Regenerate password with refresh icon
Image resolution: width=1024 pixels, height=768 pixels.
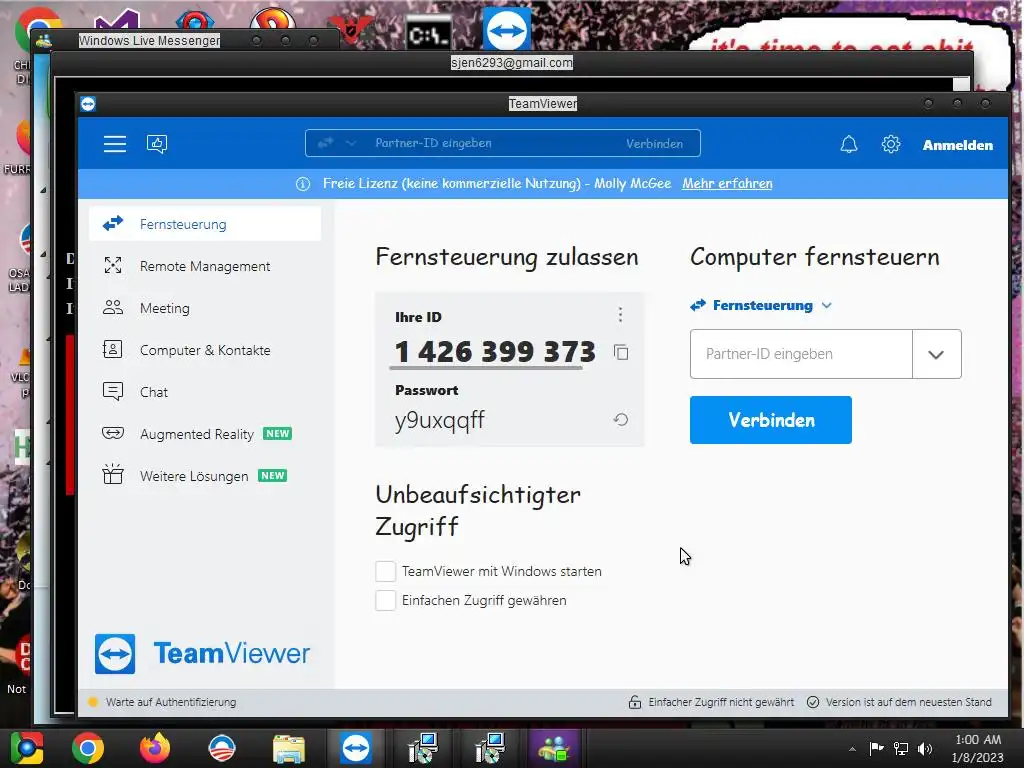click(x=621, y=420)
